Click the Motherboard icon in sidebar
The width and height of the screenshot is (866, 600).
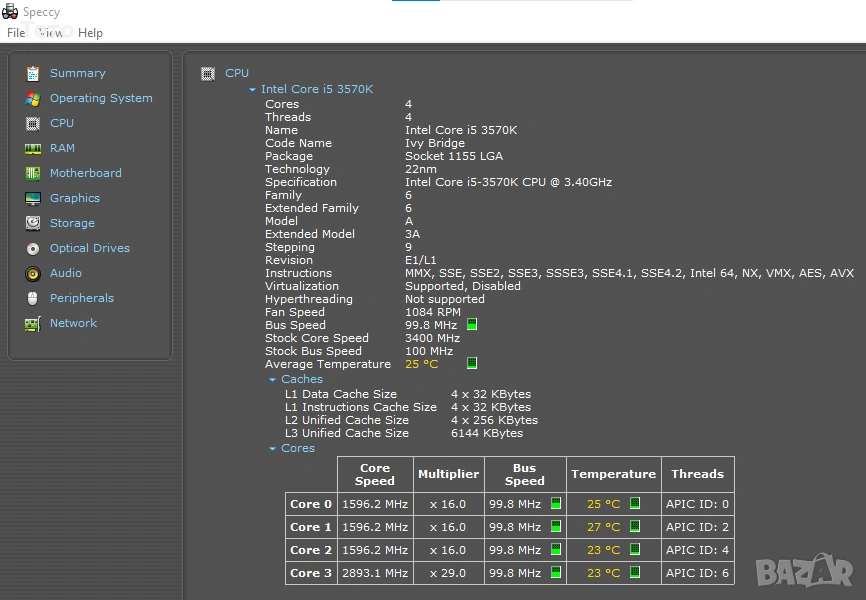pos(33,173)
